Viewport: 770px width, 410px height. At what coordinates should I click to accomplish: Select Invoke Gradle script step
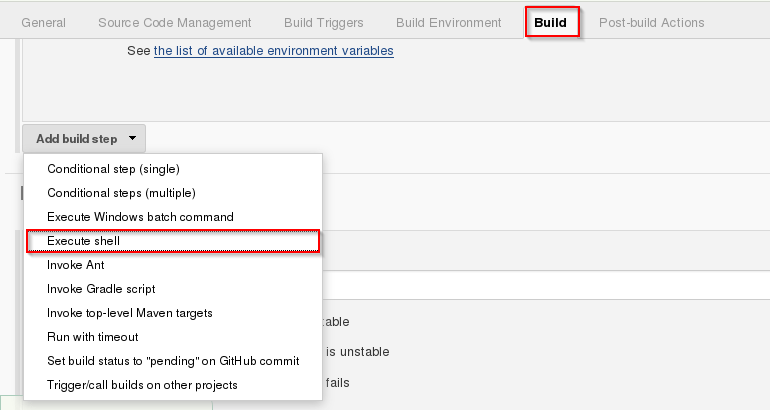(101, 289)
